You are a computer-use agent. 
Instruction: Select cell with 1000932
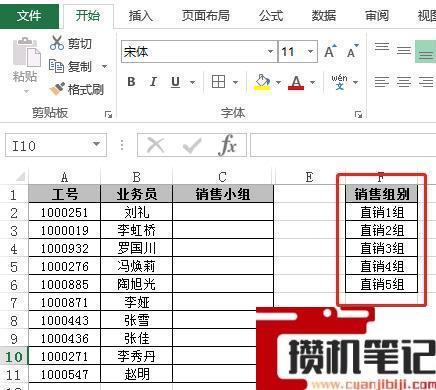64,248
